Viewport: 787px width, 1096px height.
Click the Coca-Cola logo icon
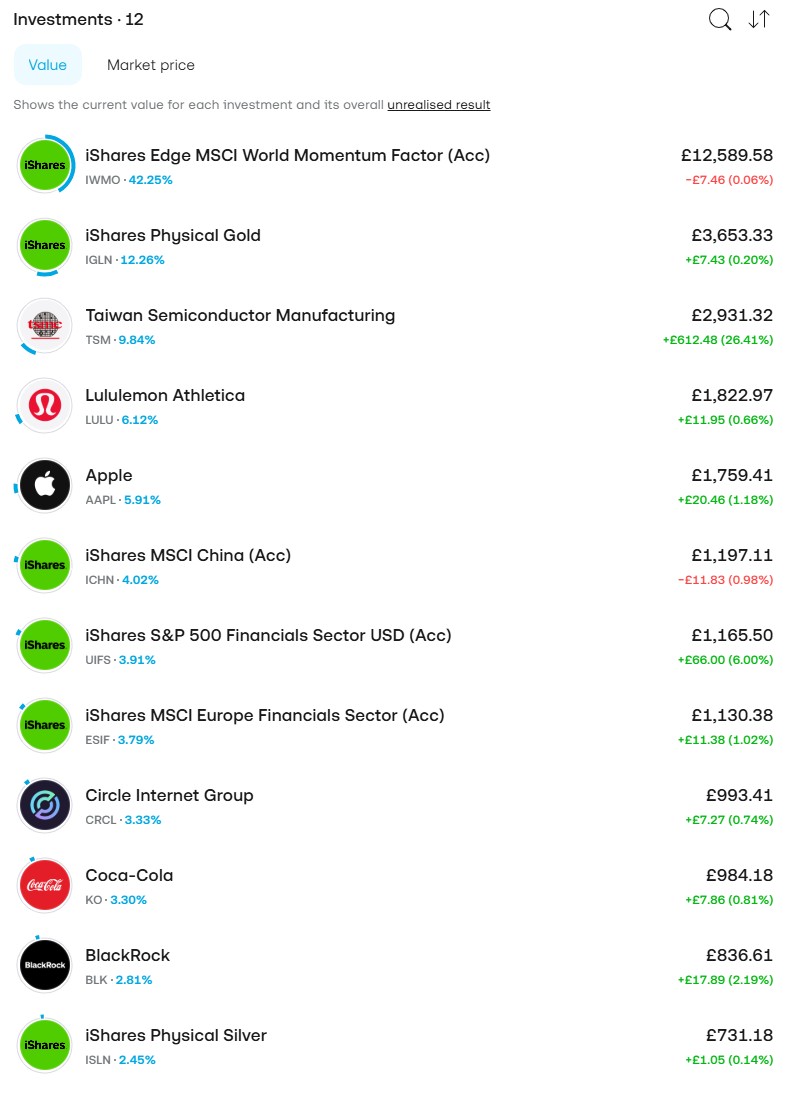45,885
